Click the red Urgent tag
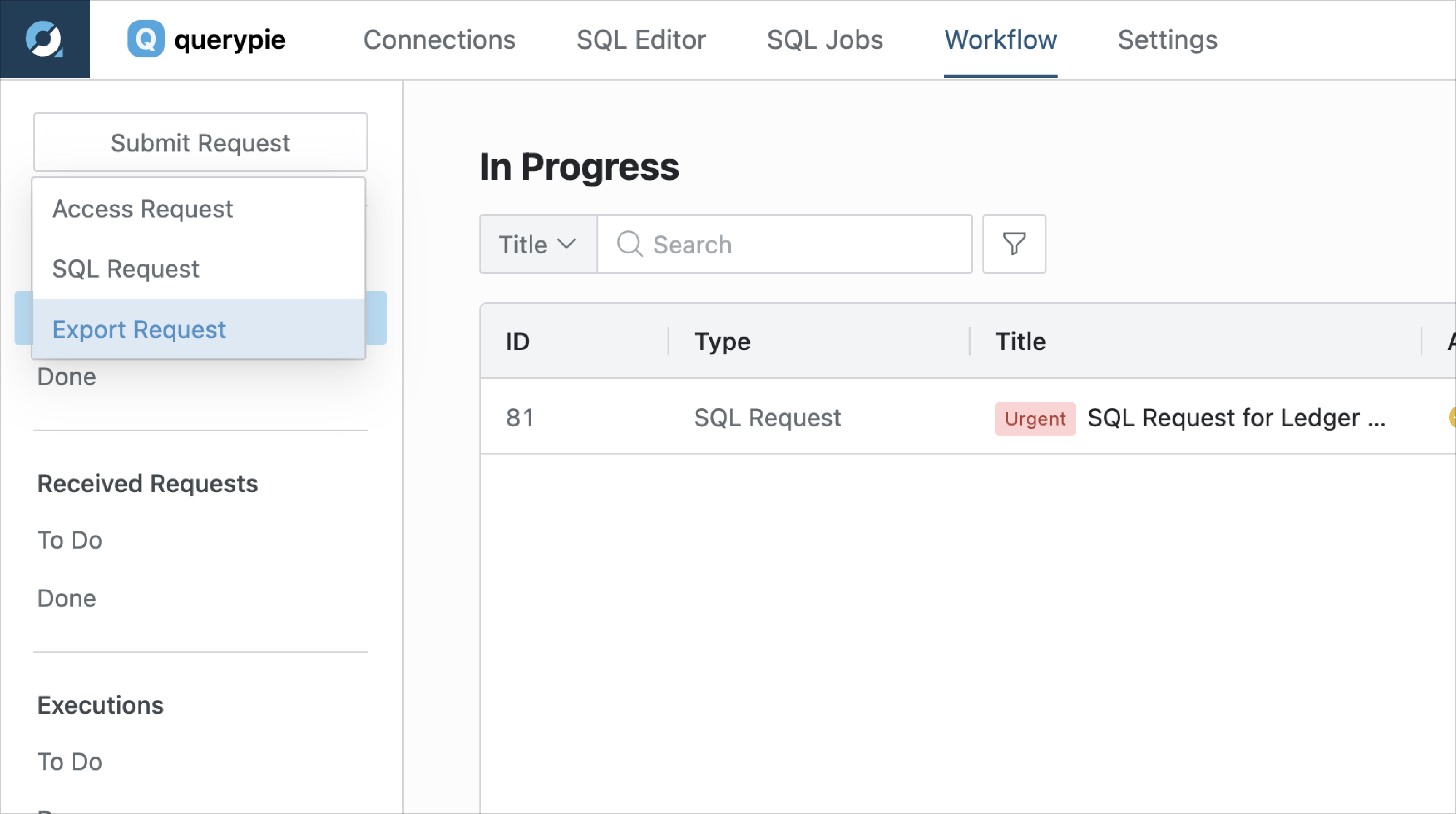This screenshot has width=1456, height=814. (1035, 419)
